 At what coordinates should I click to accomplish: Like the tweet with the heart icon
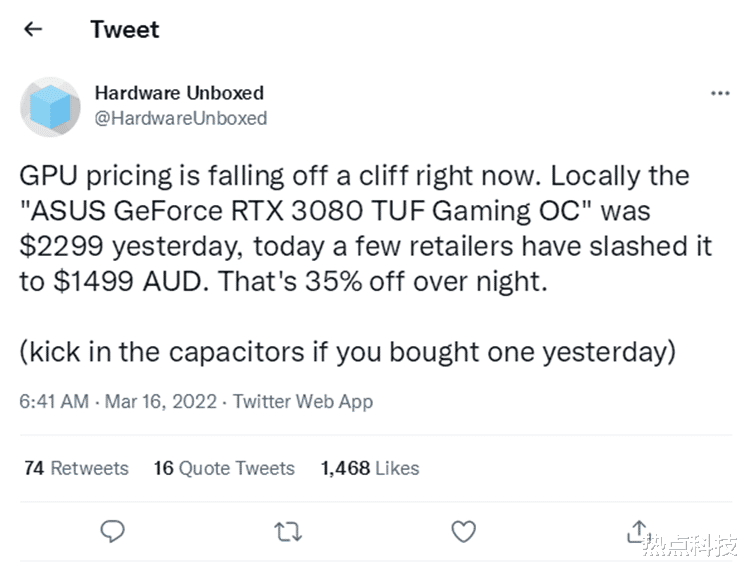pyautogui.click(x=463, y=531)
